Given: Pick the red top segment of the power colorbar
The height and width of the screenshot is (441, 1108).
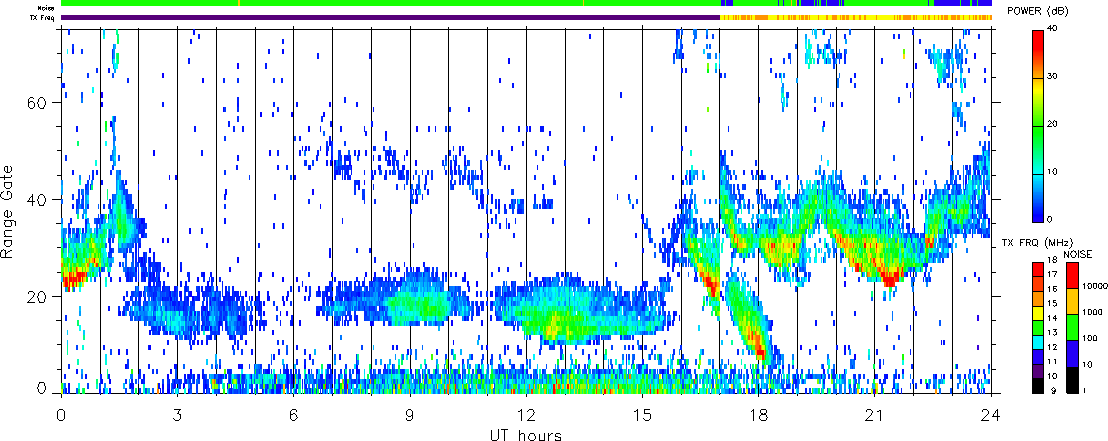Looking at the screenshot, I should [1038, 54].
